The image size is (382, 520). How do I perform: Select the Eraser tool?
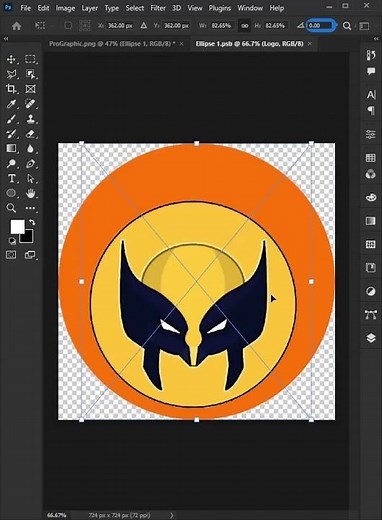(30, 134)
